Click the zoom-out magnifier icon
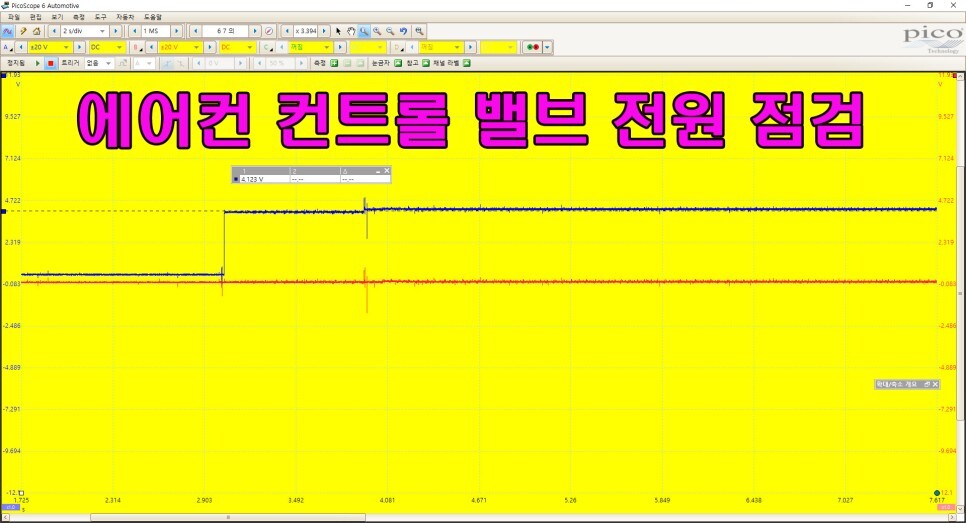The image size is (966, 523). click(390, 31)
